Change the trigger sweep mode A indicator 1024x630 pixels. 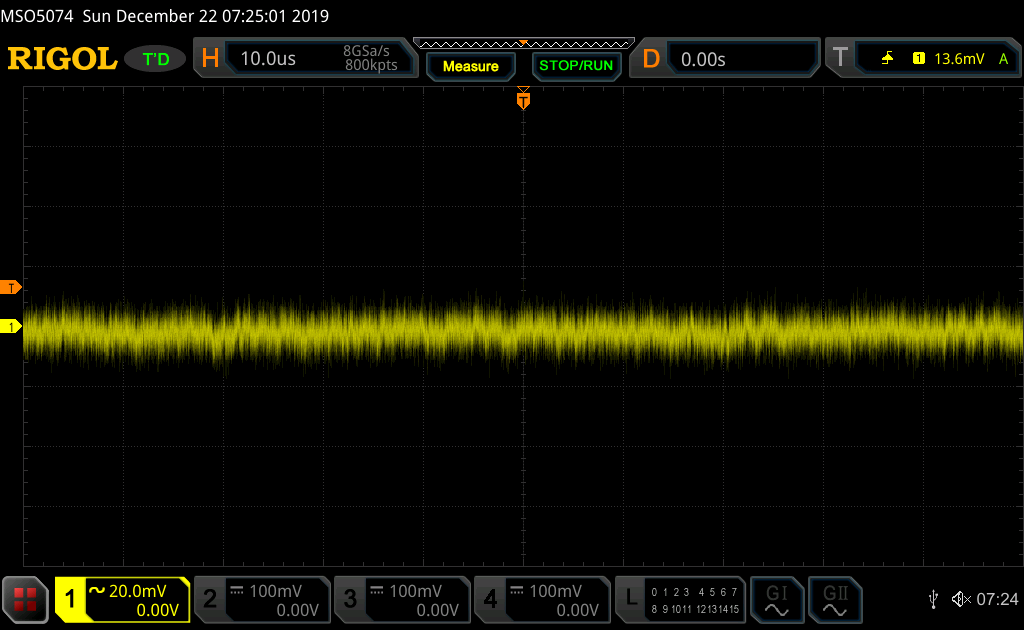pos(1003,59)
